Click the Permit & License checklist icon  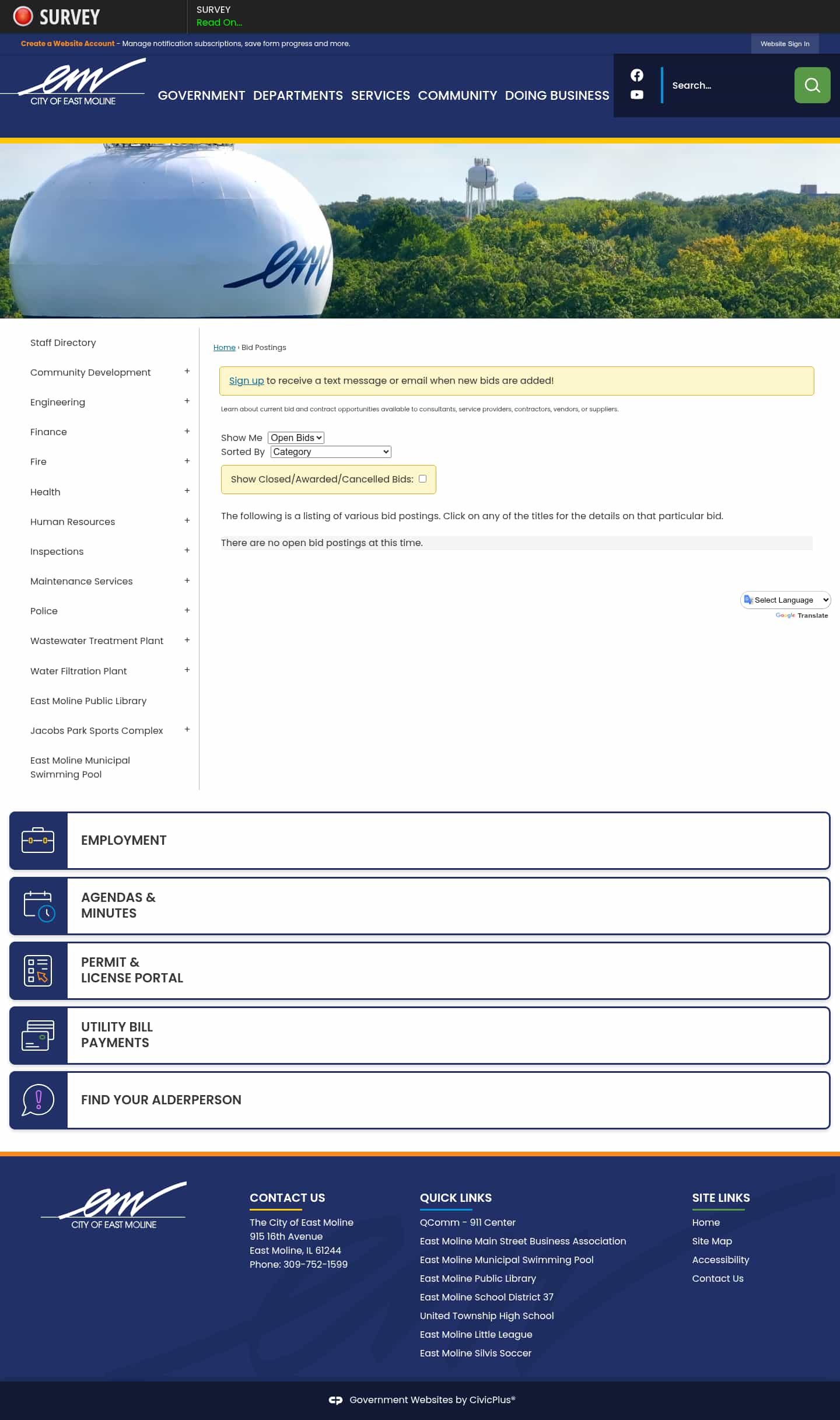[38, 970]
